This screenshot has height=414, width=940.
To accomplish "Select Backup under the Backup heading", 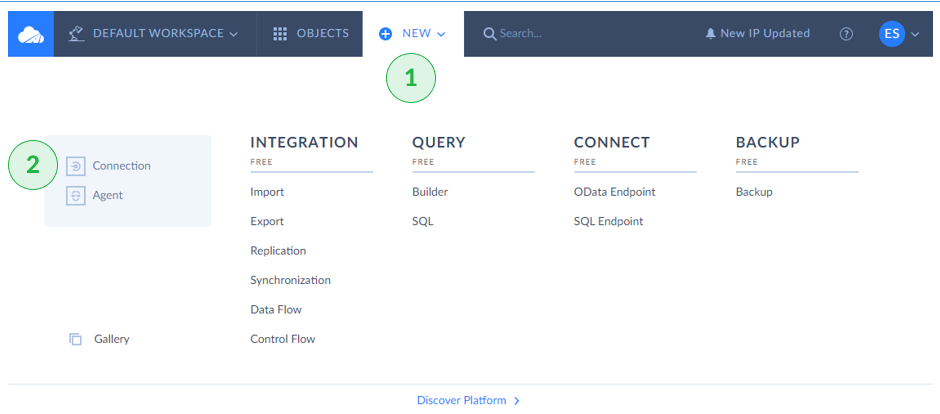I will pos(754,192).
